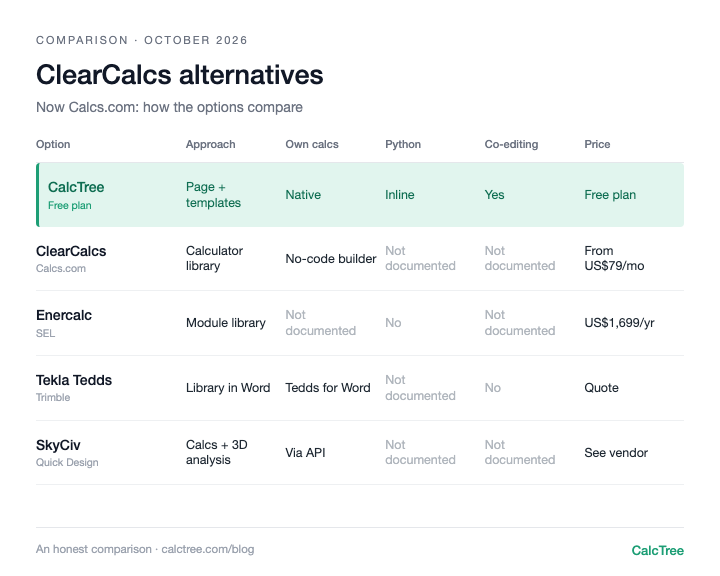
Task: Click the ClearCalcs alternatives heading
Action: click(180, 75)
